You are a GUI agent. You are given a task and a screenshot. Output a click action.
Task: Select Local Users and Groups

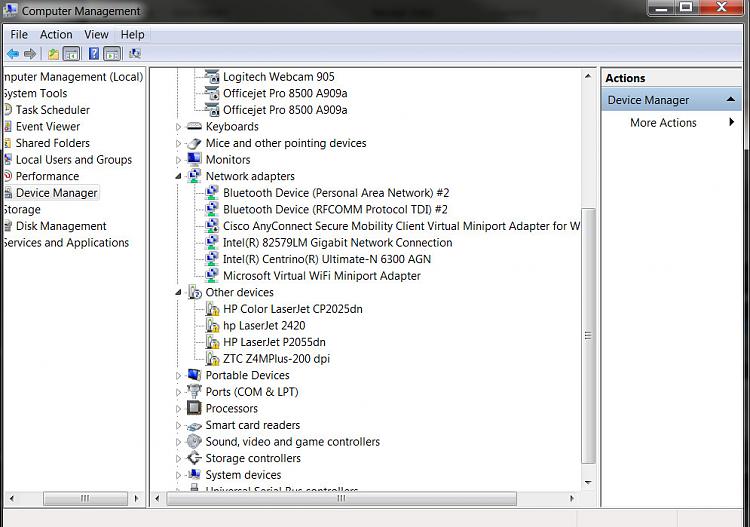point(74,160)
